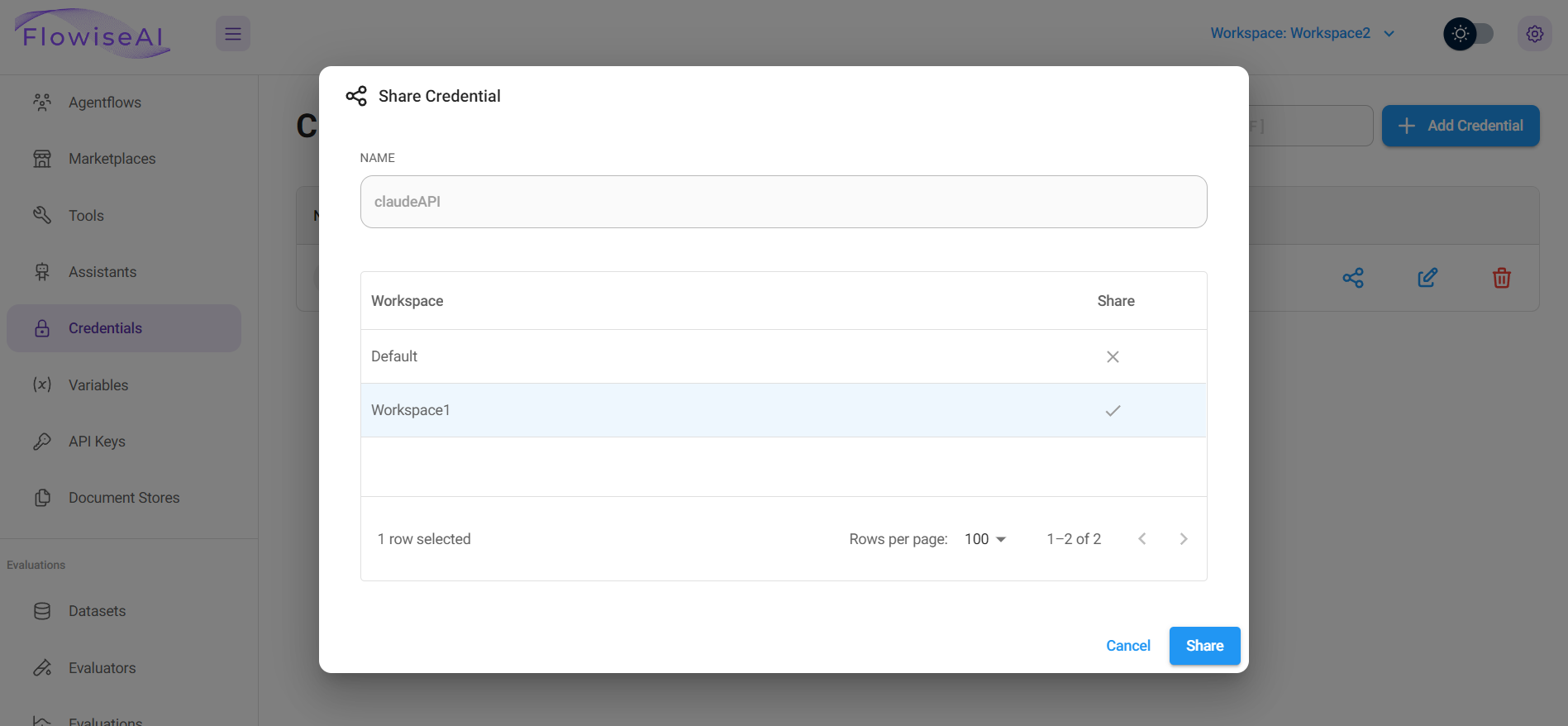
Task: Click the Share button
Action: pos(1204,646)
